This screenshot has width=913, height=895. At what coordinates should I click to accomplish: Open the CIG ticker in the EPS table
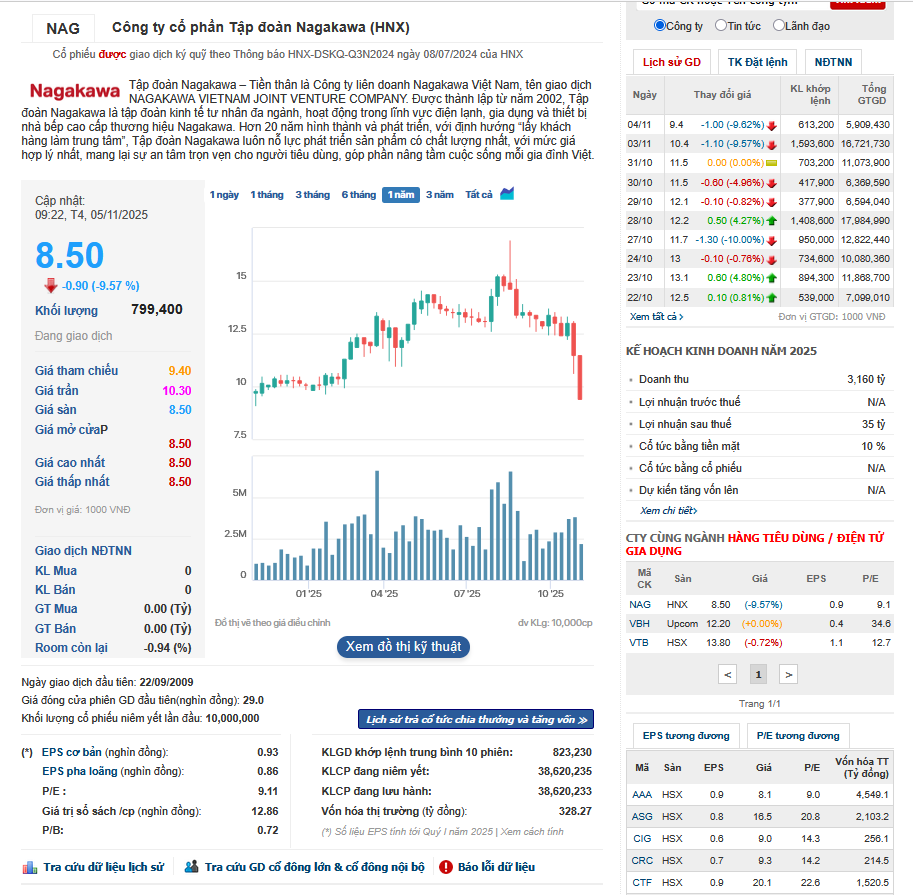click(642, 839)
